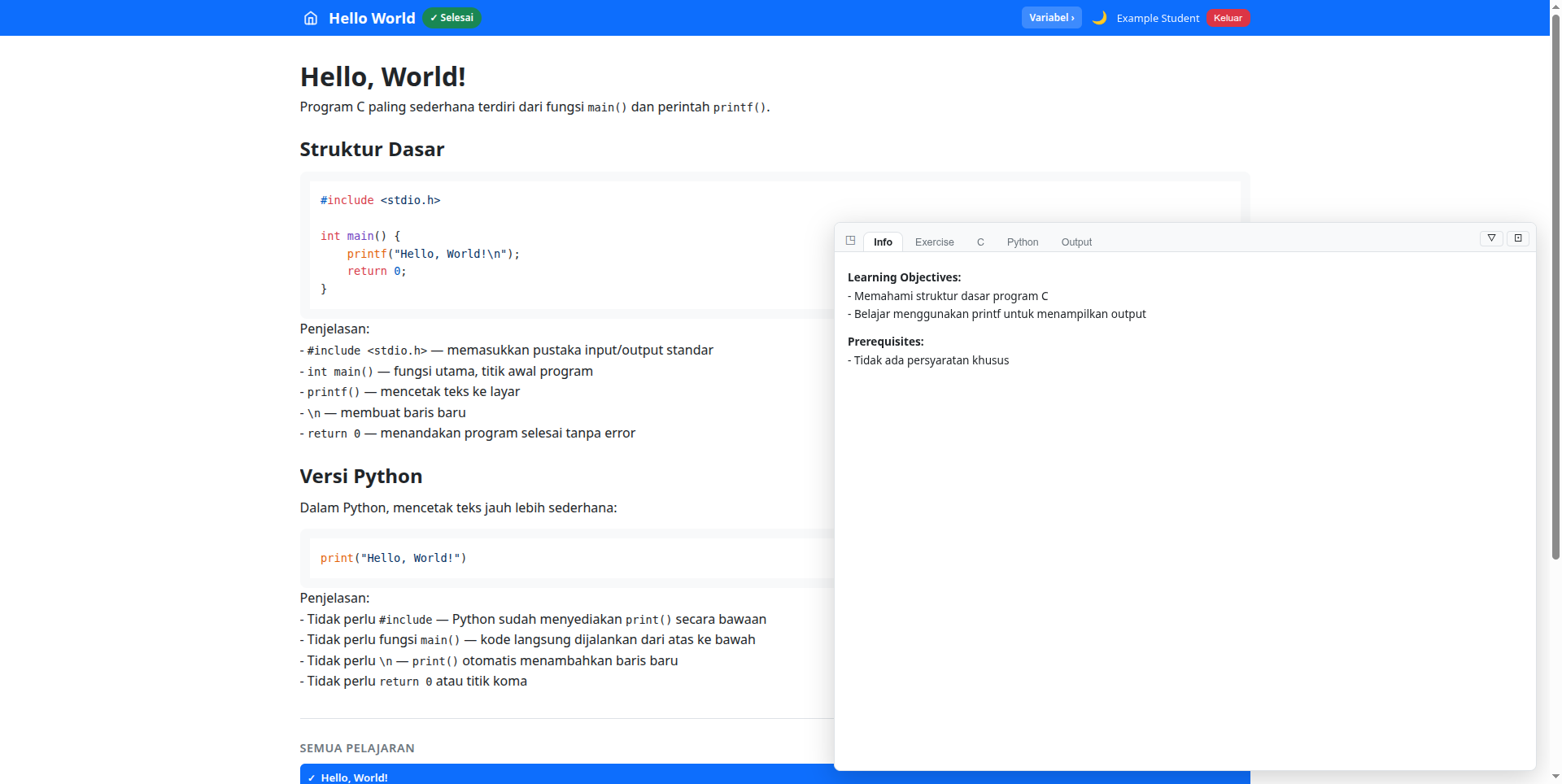Show the Output tab

click(x=1076, y=242)
